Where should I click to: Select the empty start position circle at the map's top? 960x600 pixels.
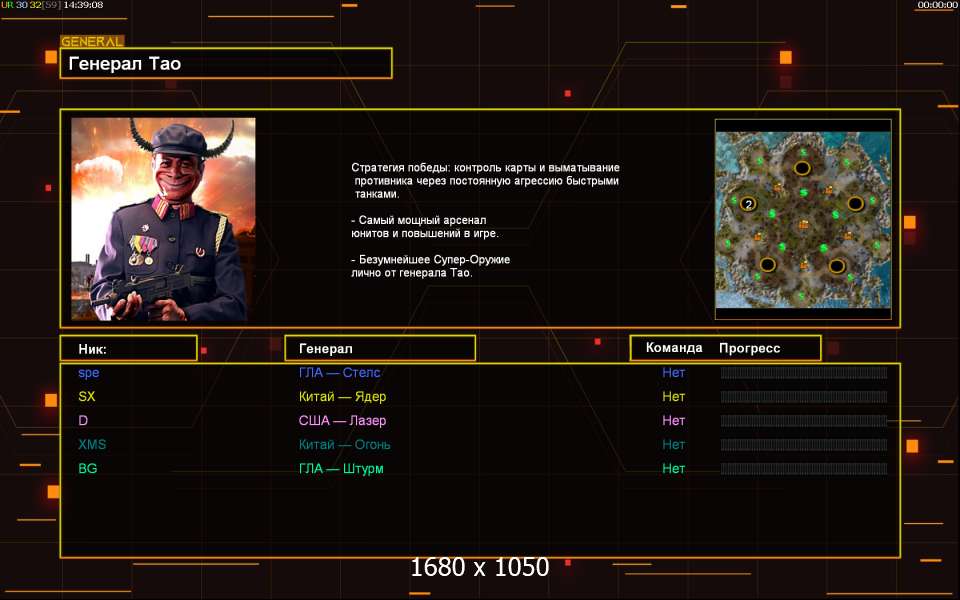pos(802,168)
